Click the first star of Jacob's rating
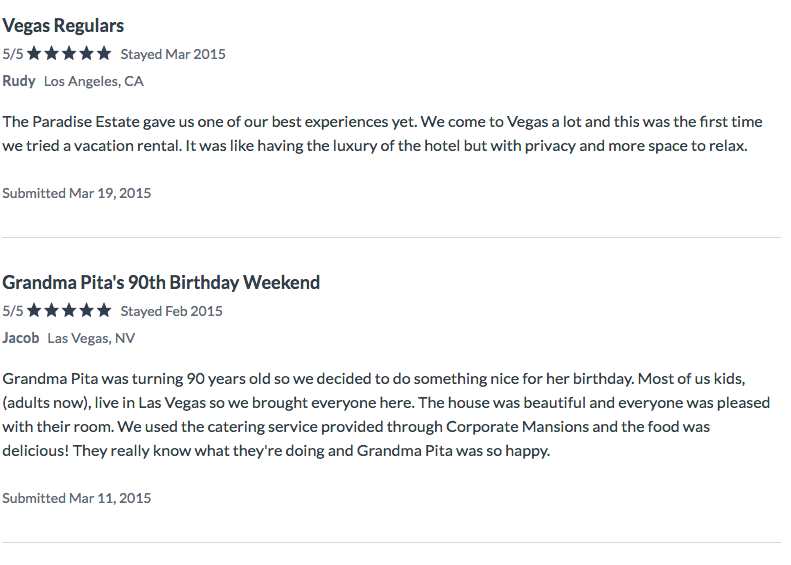The height and width of the screenshot is (565, 791). (x=34, y=310)
